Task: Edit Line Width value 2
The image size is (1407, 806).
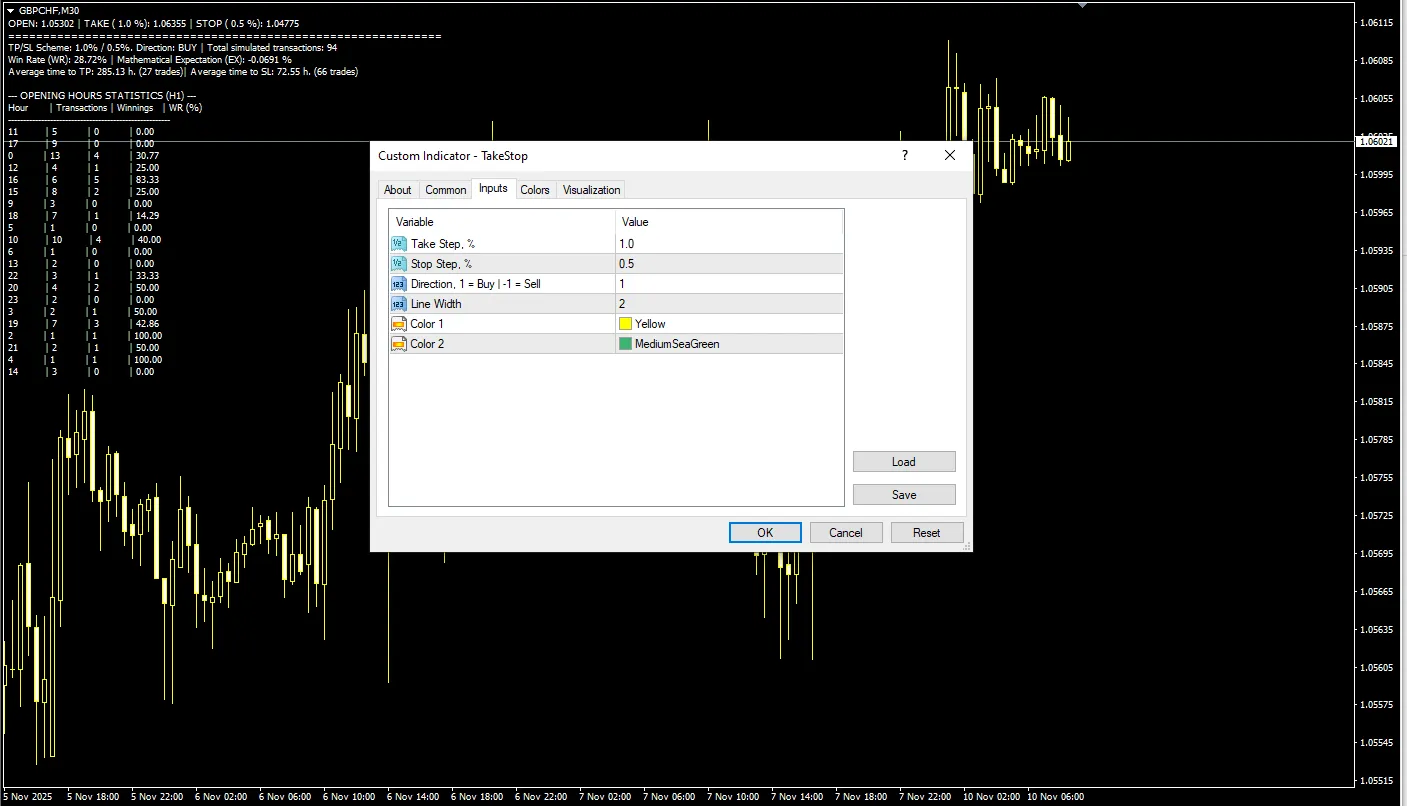Action: pyautogui.click(x=729, y=304)
